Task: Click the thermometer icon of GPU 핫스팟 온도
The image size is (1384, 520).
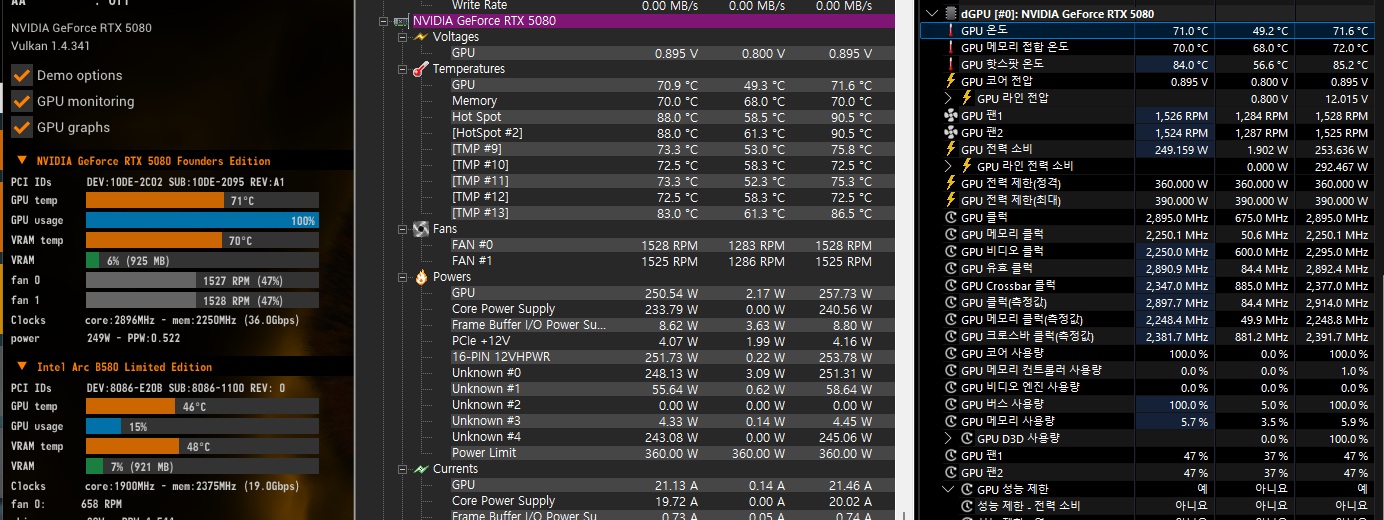Action: (950, 65)
